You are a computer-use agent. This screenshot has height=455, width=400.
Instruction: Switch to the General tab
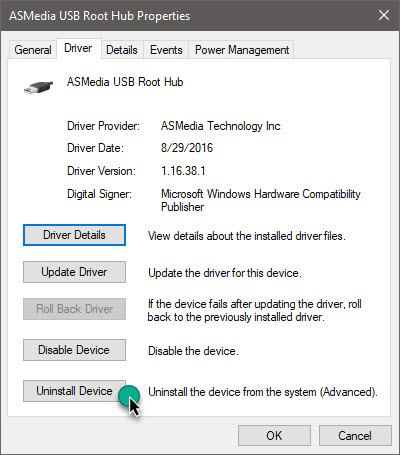point(33,50)
